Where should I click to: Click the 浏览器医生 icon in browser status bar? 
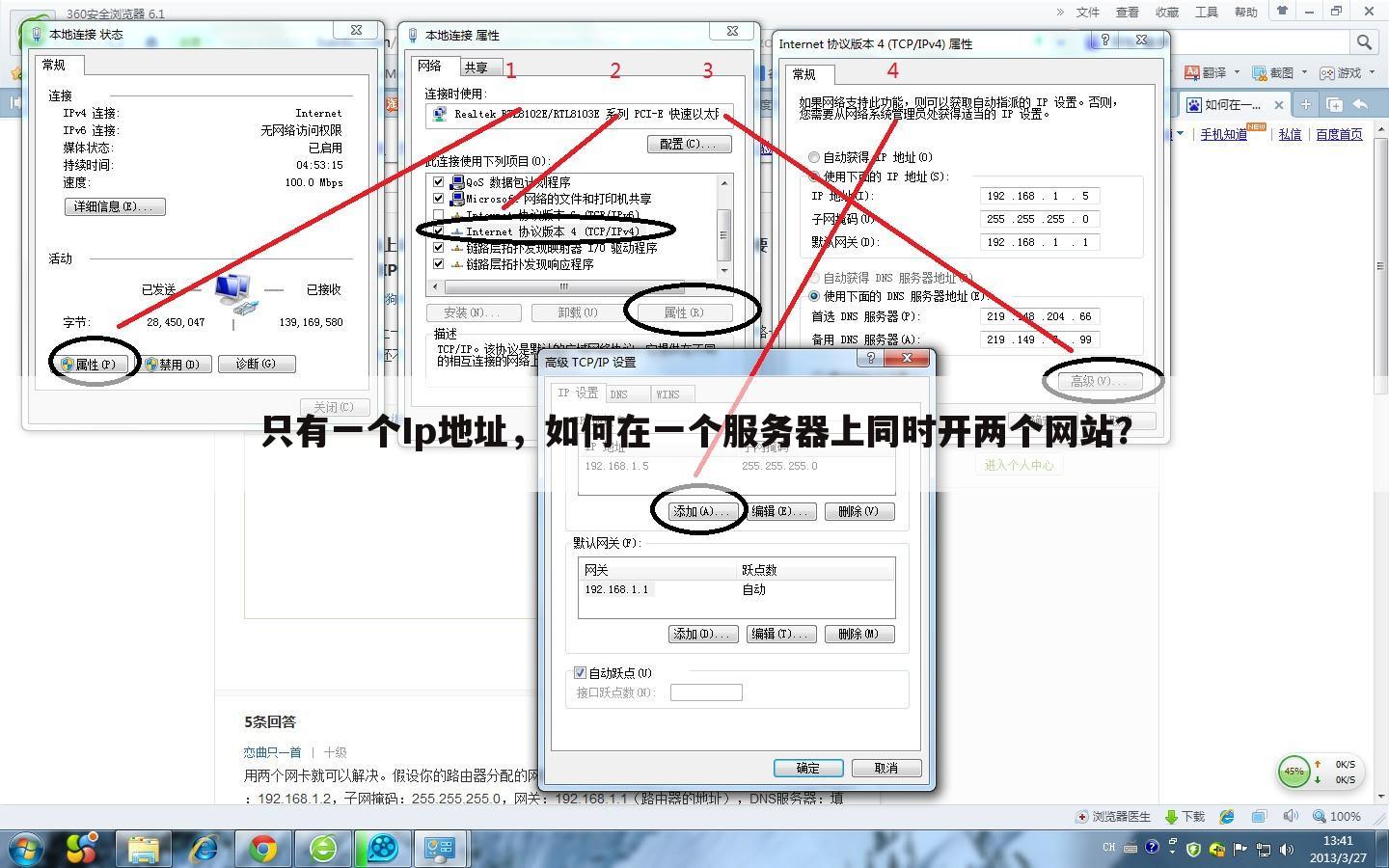point(1081,816)
